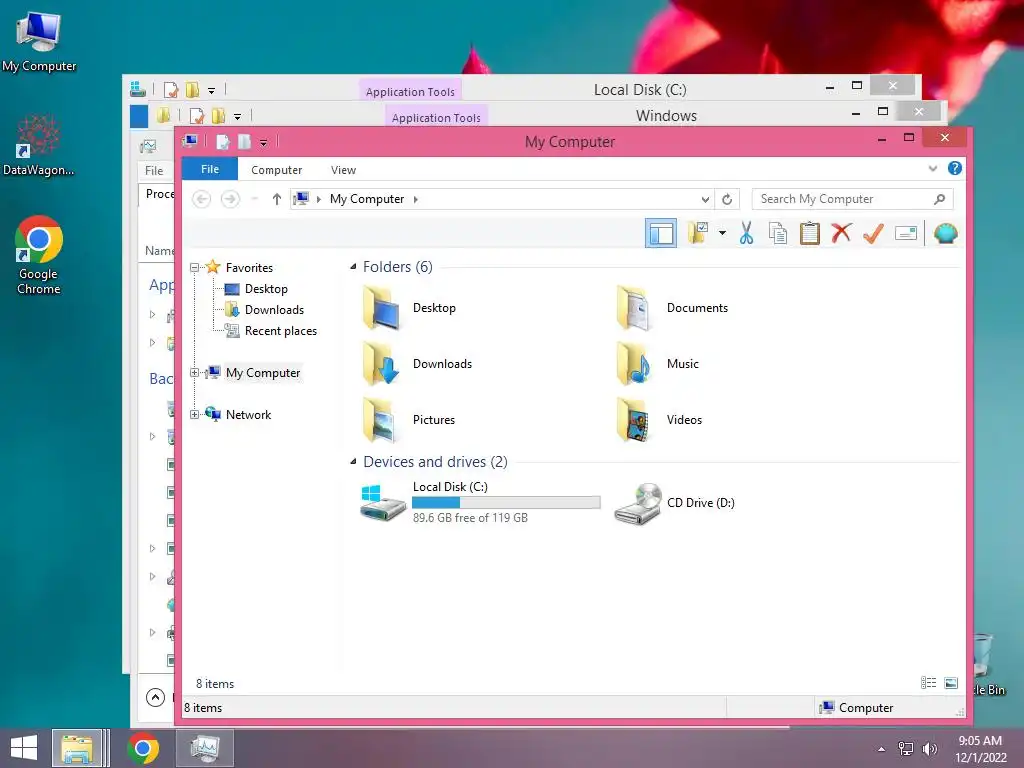Select the CD Drive (D:) icon
Screen dimensions: 1024x768
638,503
